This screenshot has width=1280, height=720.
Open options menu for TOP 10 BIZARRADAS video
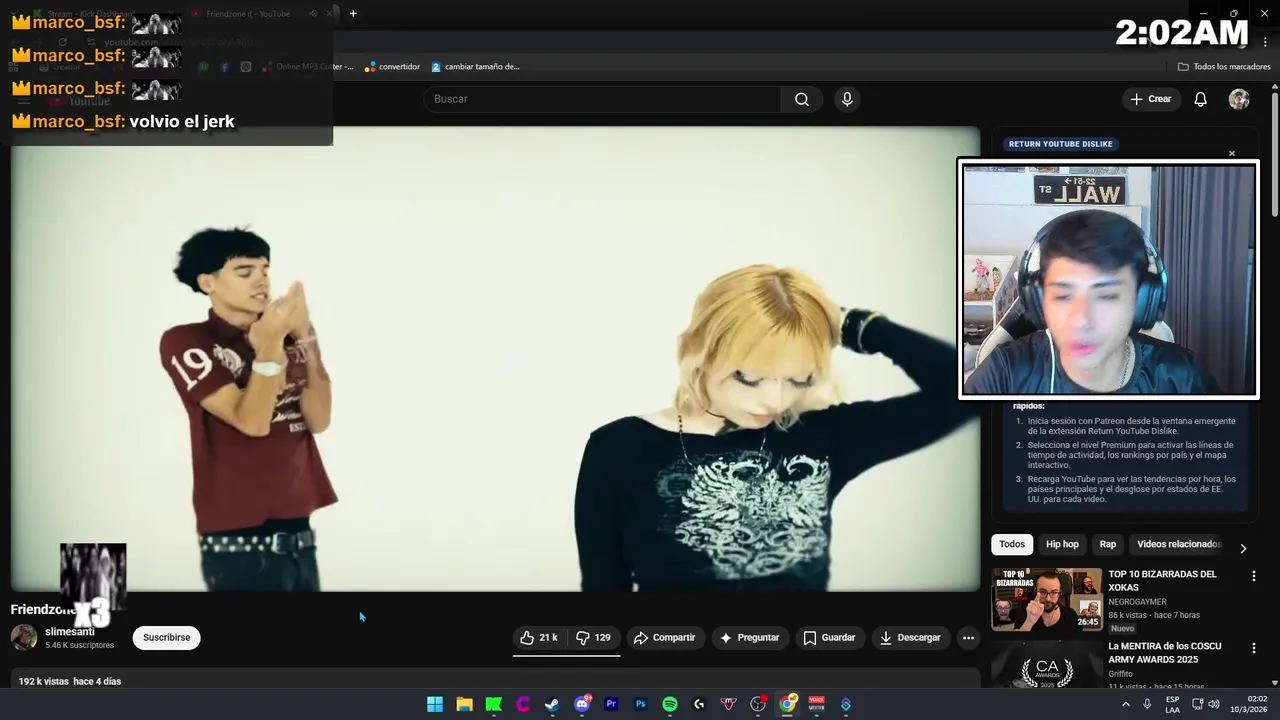point(1253,576)
